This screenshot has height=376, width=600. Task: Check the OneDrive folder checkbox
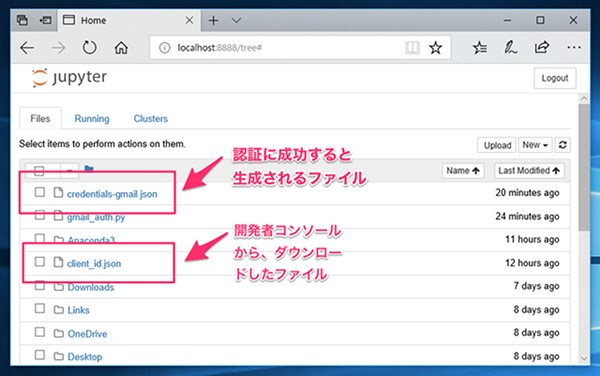point(40,332)
